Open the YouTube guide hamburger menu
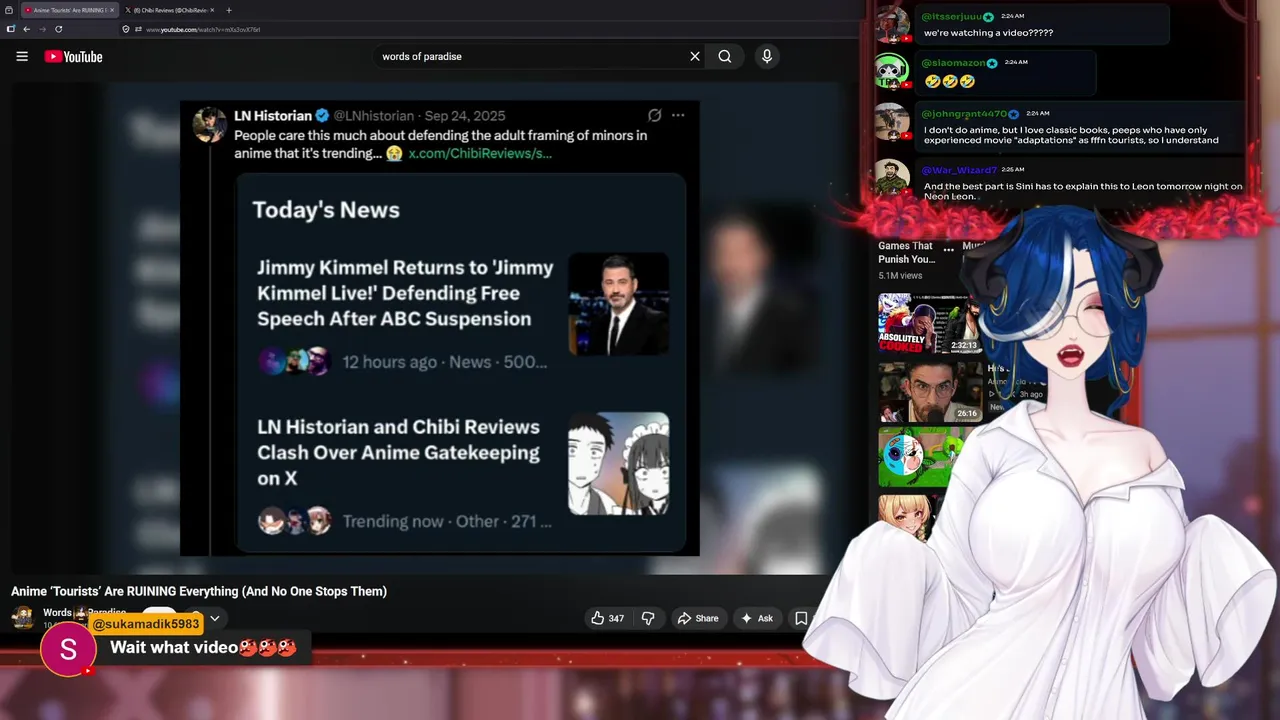The width and height of the screenshot is (1280, 720). point(22,57)
